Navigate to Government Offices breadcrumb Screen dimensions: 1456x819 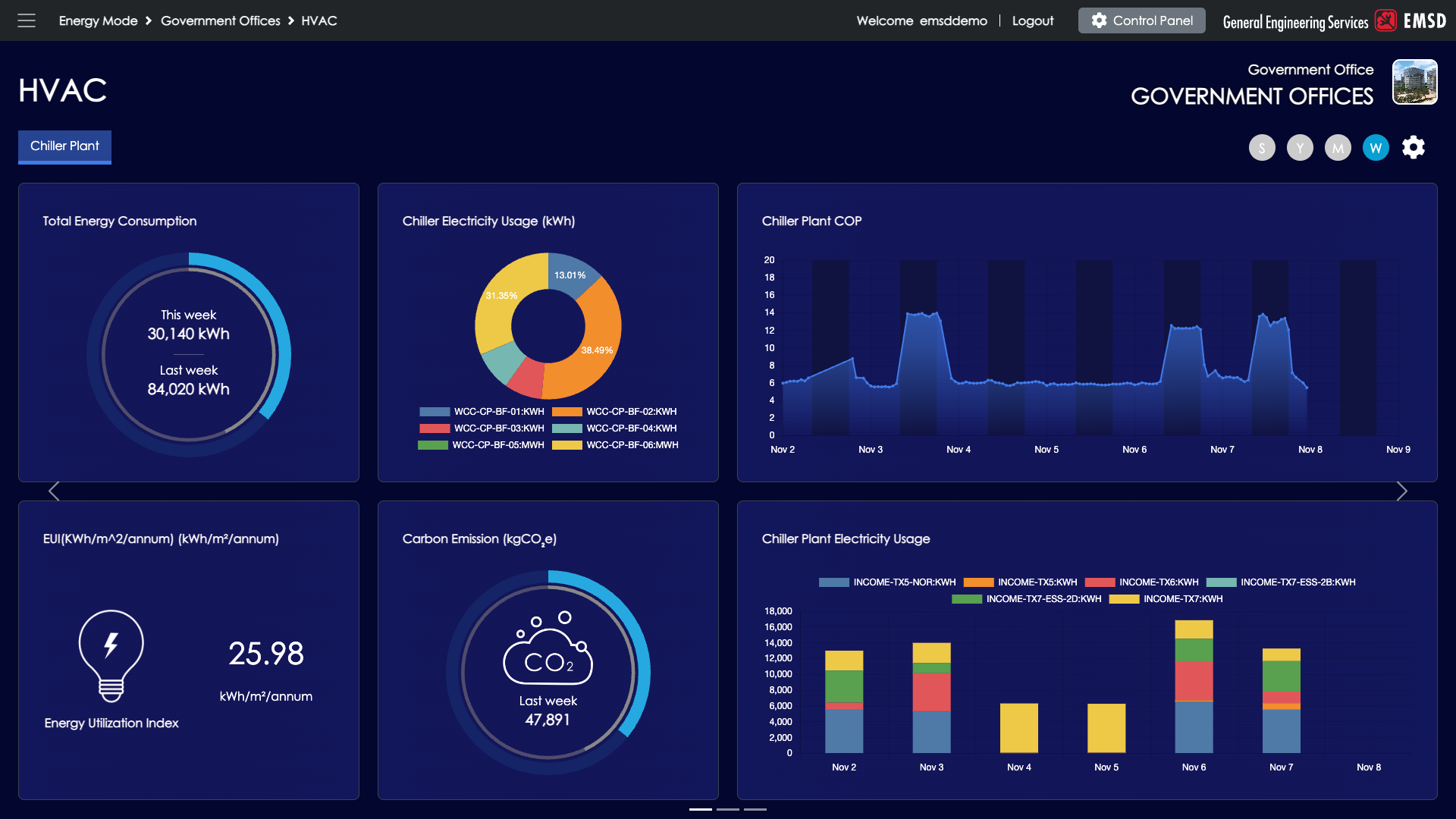click(220, 21)
